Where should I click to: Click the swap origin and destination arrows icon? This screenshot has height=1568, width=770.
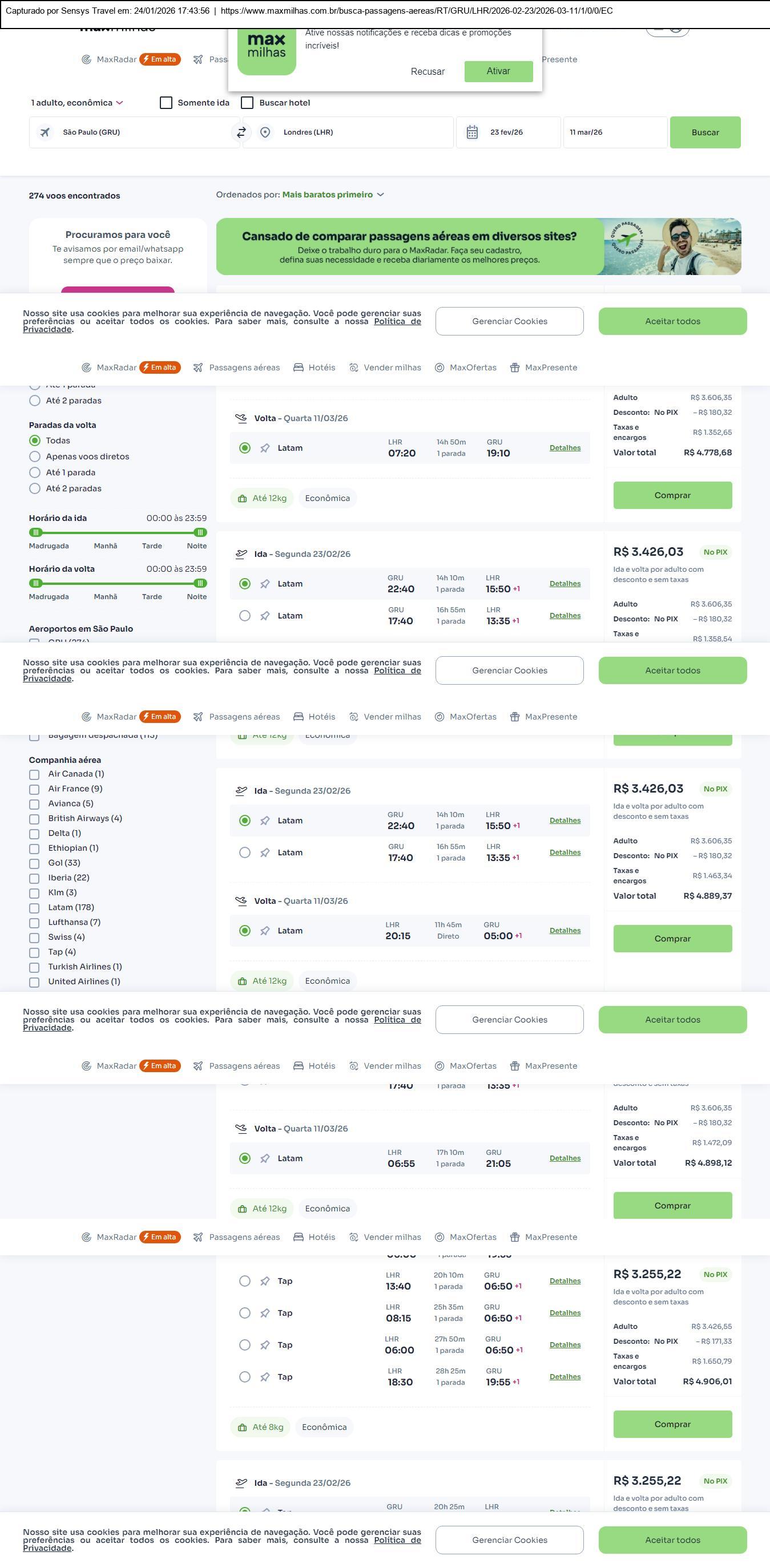click(241, 132)
